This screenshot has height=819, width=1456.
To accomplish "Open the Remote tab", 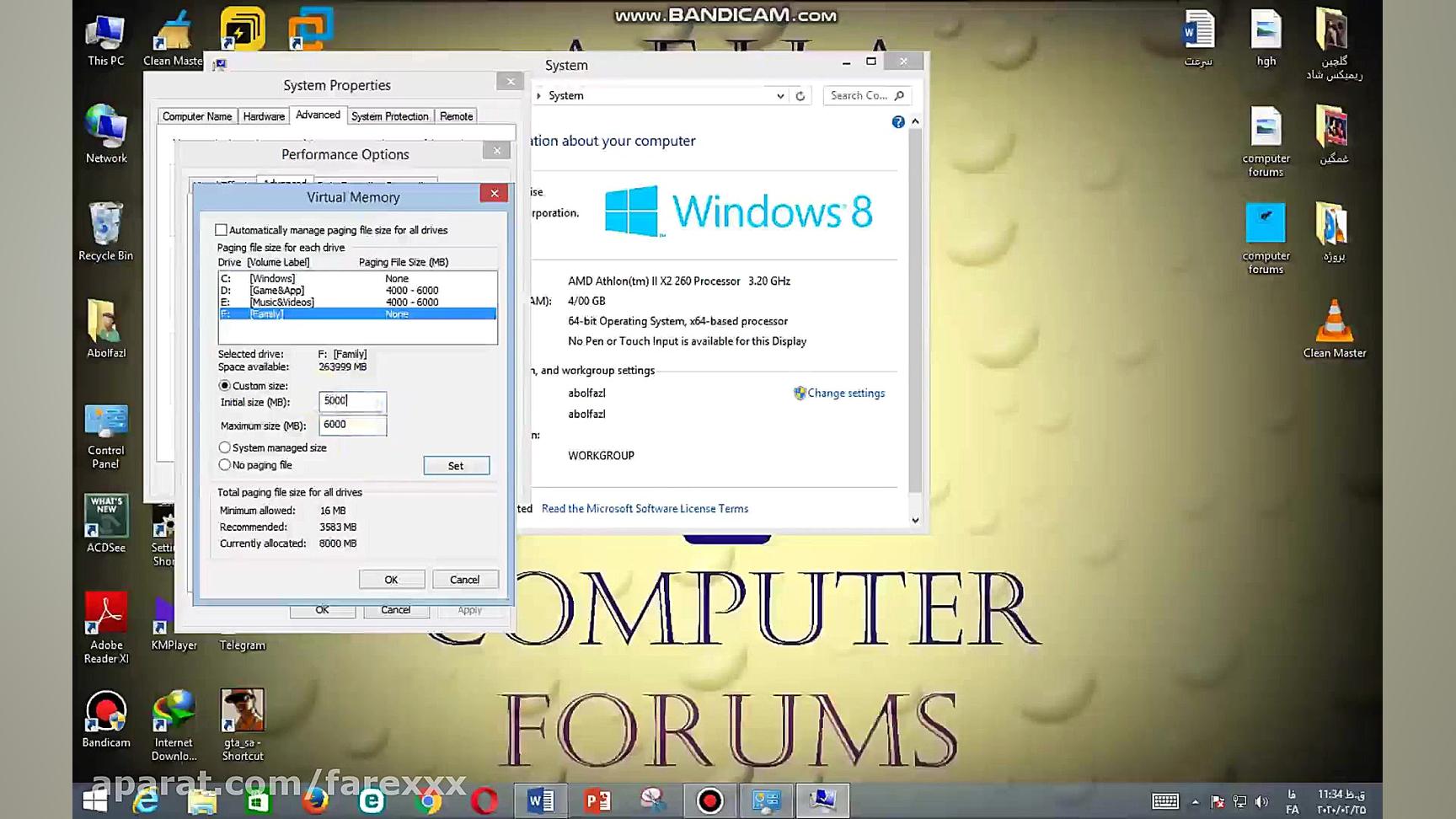I will tap(456, 116).
